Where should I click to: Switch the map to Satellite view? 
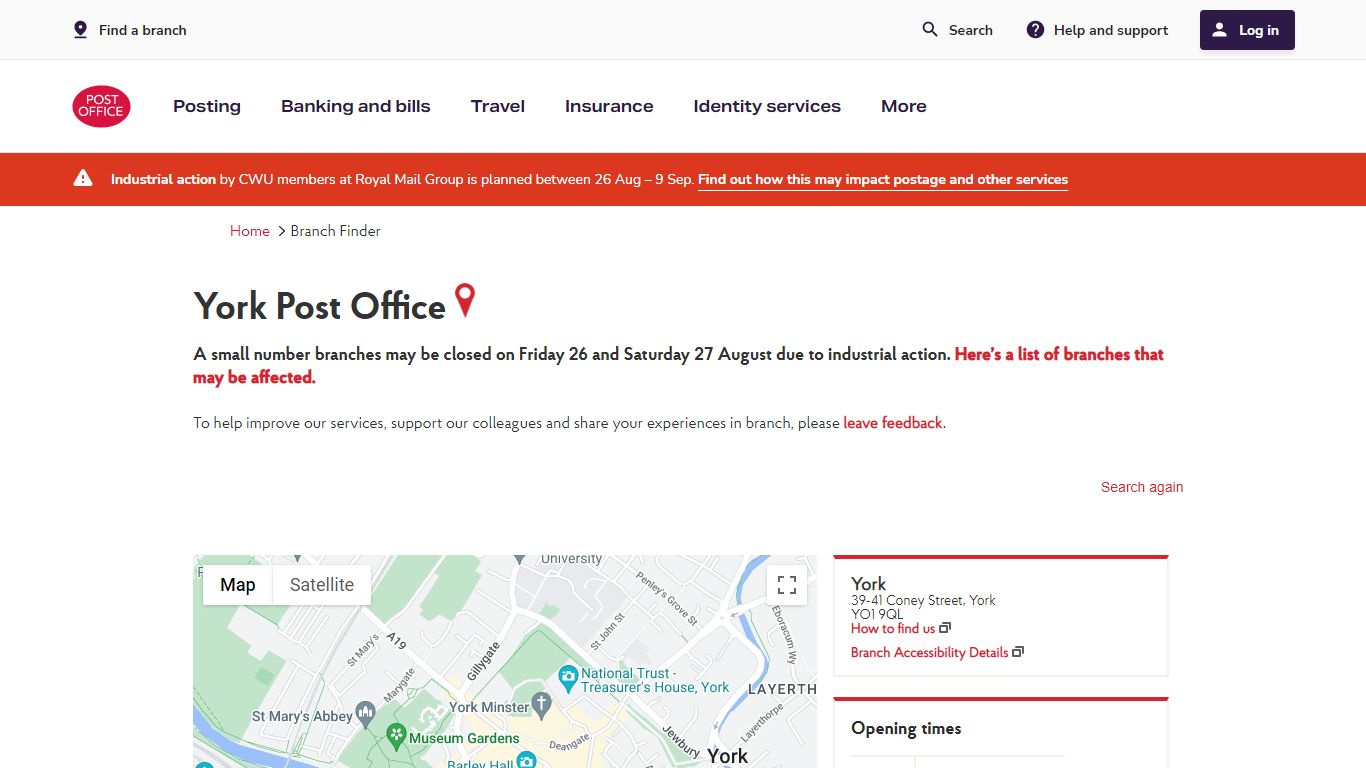point(322,585)
